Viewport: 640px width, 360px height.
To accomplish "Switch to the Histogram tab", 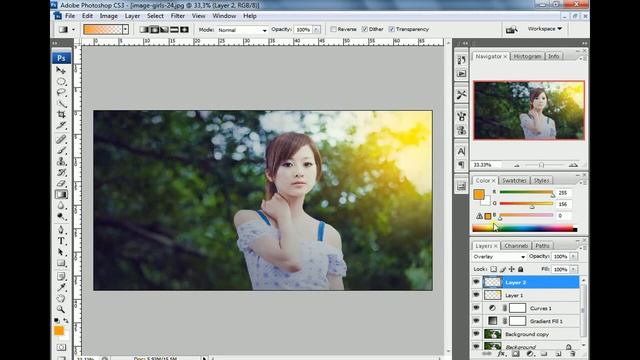I will (527, 56).
